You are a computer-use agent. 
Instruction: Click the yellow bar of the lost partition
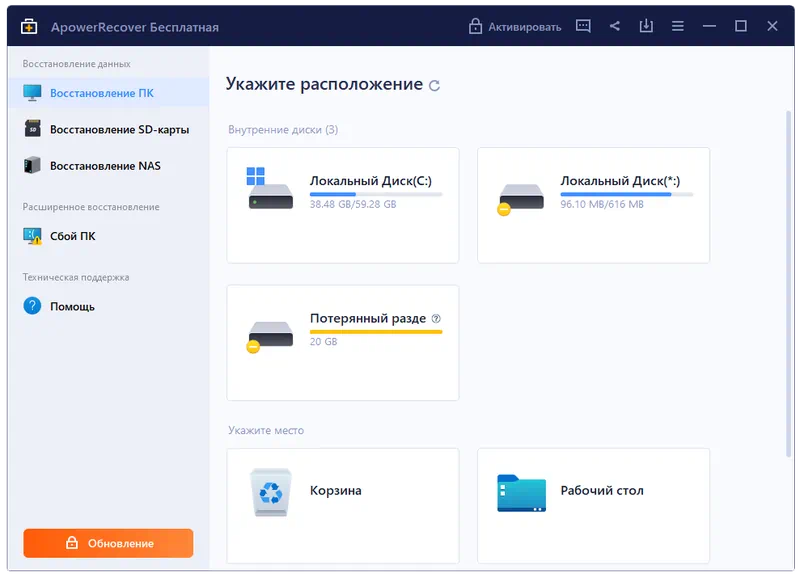[x=376, y=332]
